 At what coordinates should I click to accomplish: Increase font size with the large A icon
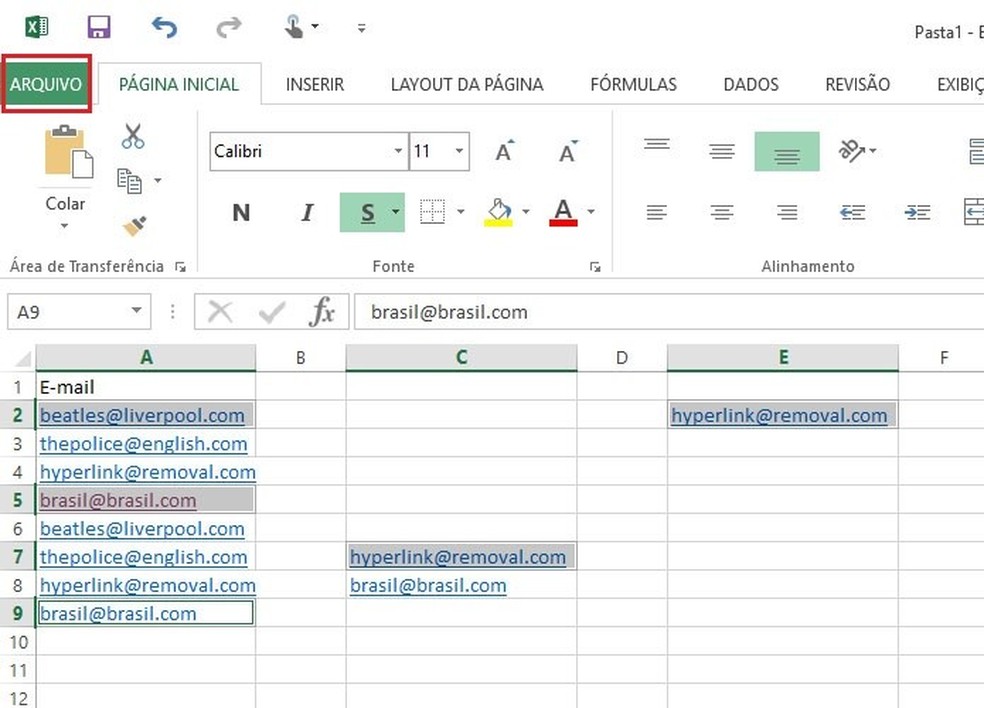(x=502, y=149)
